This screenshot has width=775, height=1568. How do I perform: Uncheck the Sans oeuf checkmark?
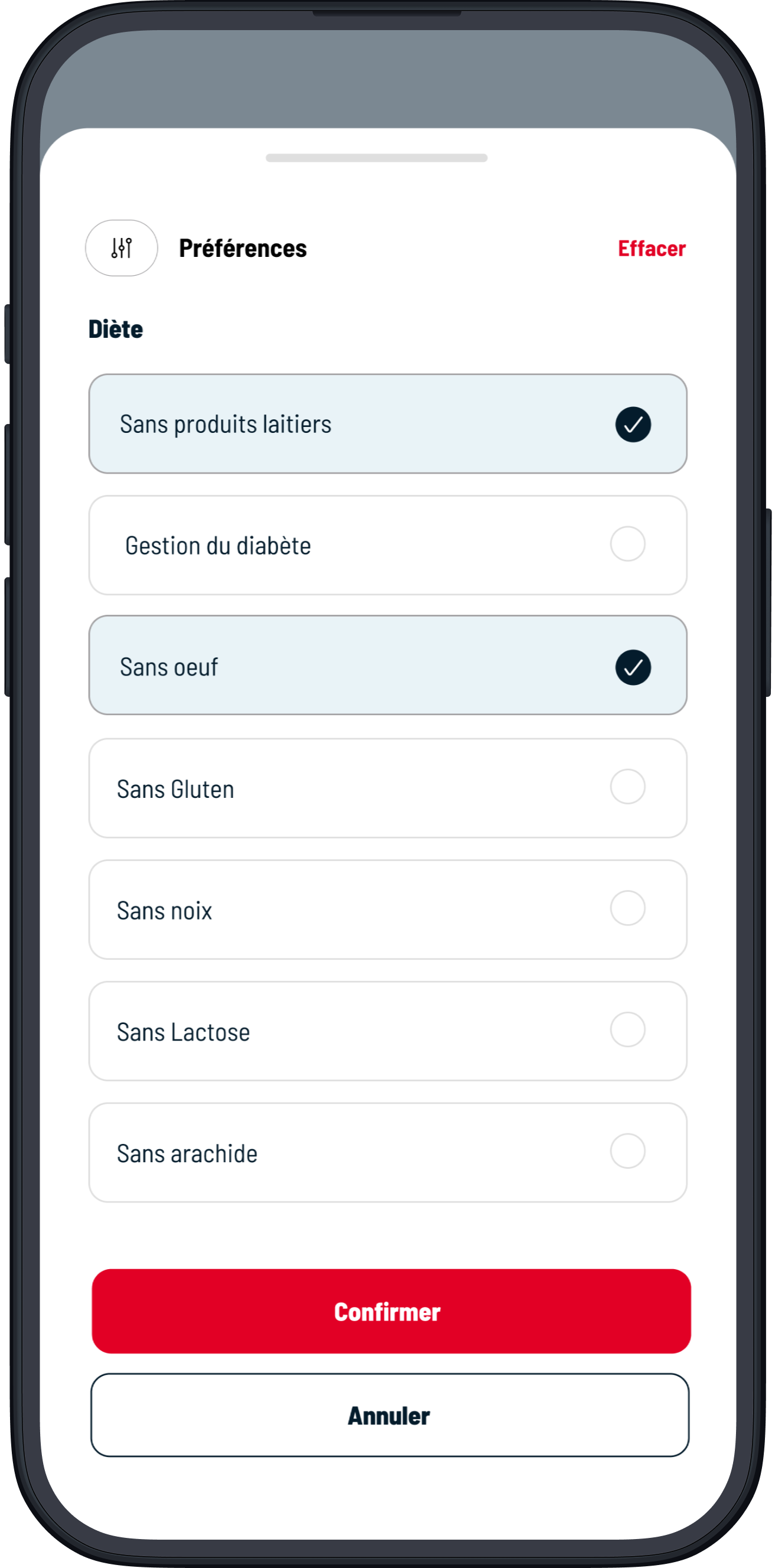633,667
